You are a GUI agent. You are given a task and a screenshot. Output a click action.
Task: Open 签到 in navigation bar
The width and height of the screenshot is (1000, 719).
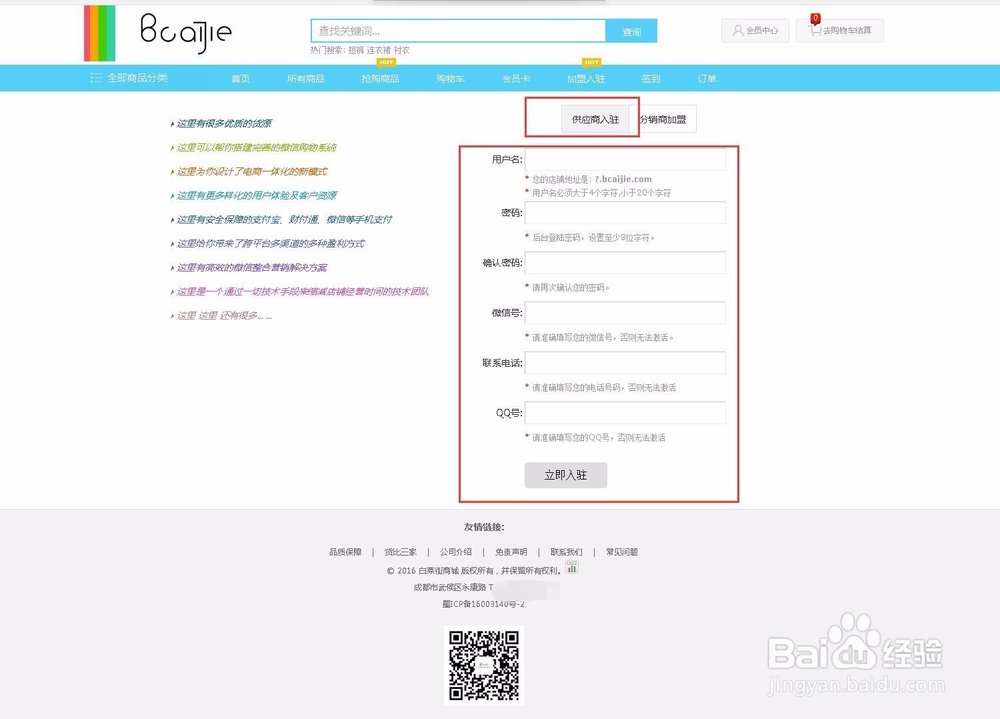click(651, 78)
